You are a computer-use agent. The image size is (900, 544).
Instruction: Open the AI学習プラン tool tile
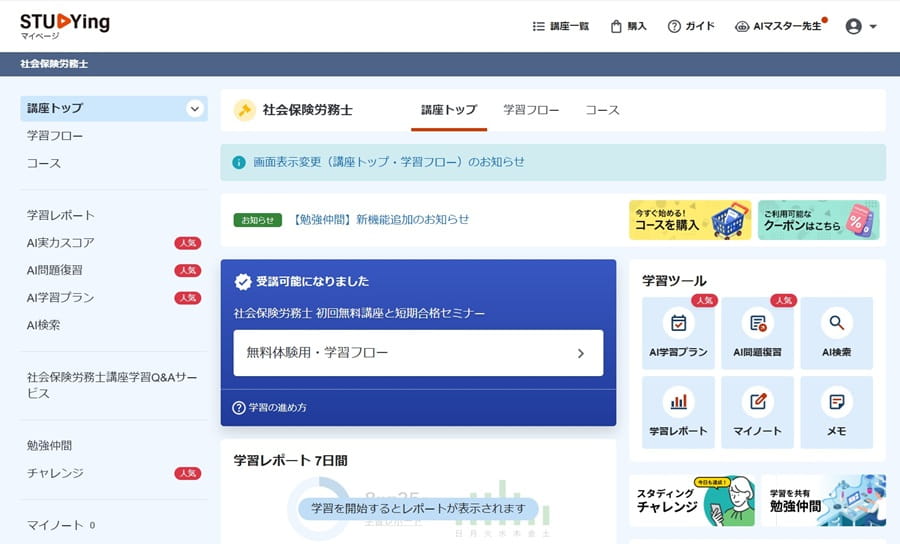pyautogui.click(x=678, y=333)
